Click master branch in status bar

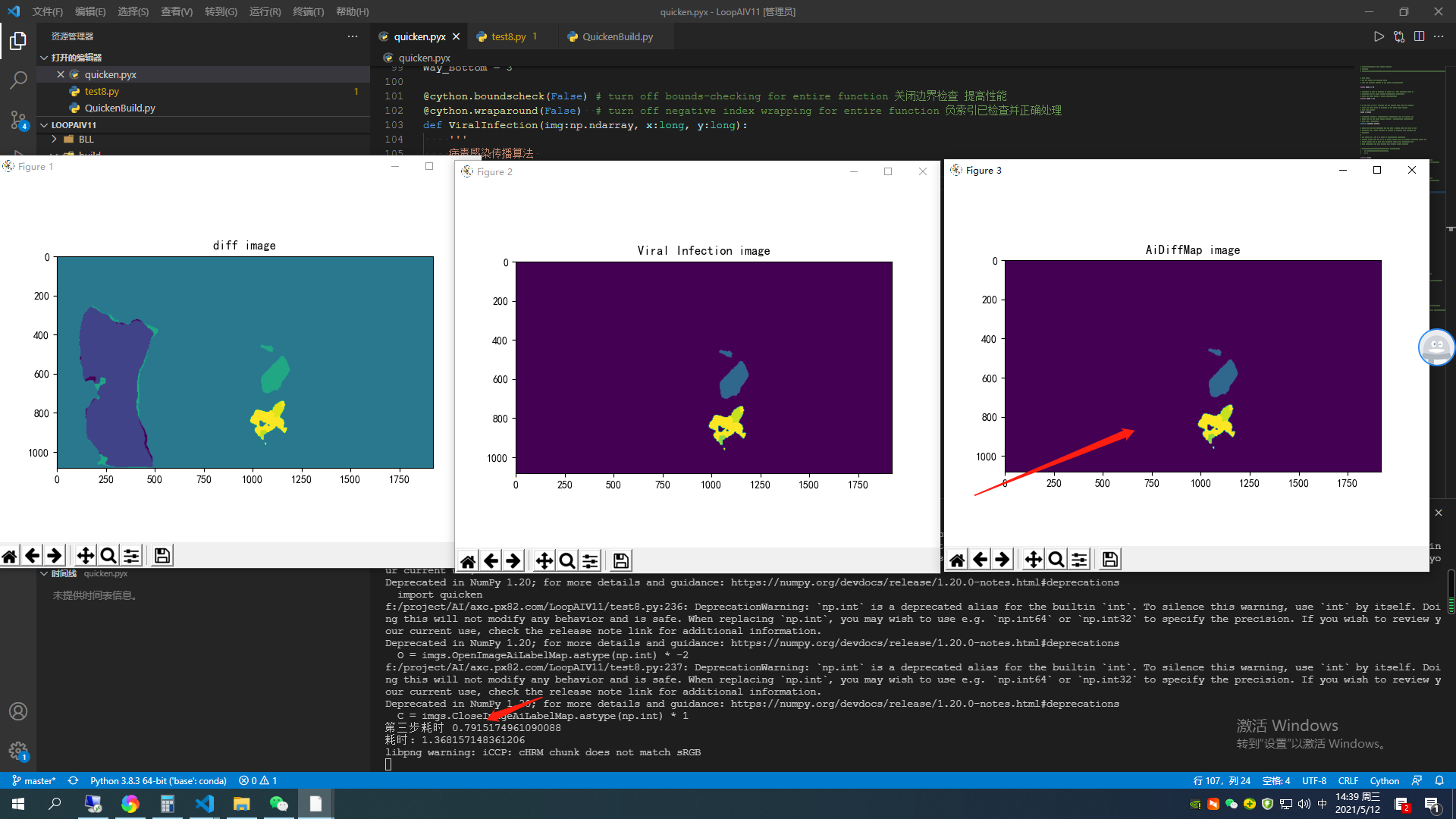coord(34,780)
